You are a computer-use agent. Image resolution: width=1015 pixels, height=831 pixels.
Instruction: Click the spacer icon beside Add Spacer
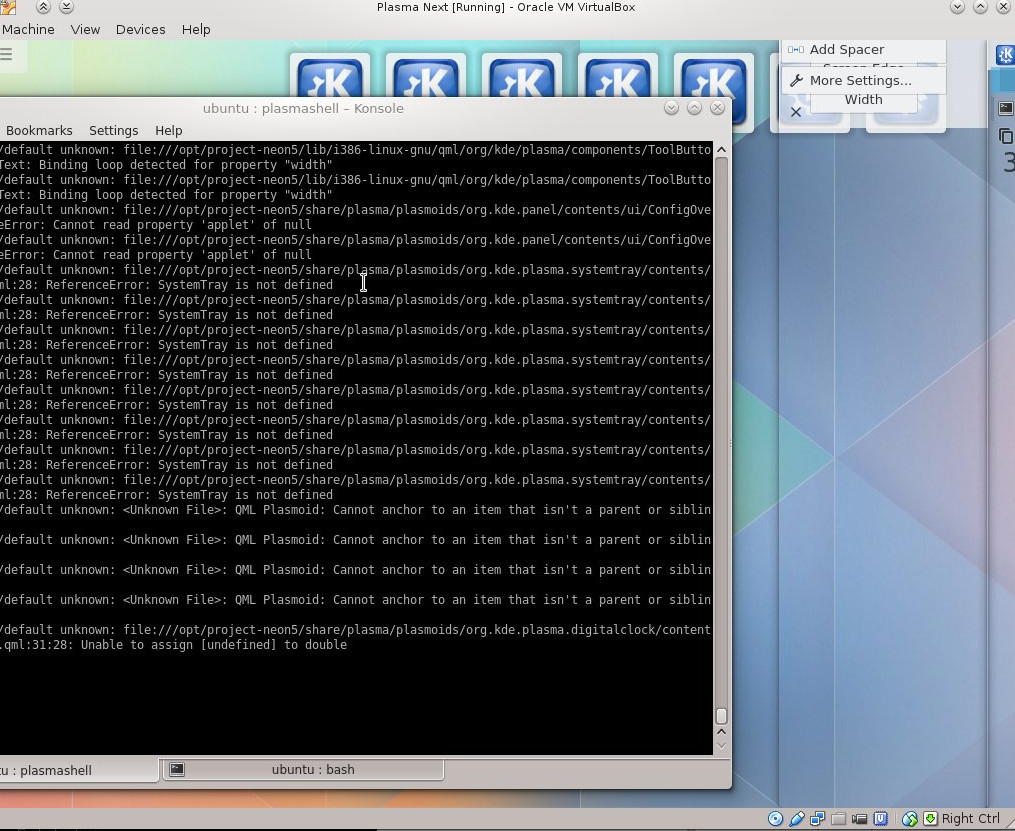(796, 50)
